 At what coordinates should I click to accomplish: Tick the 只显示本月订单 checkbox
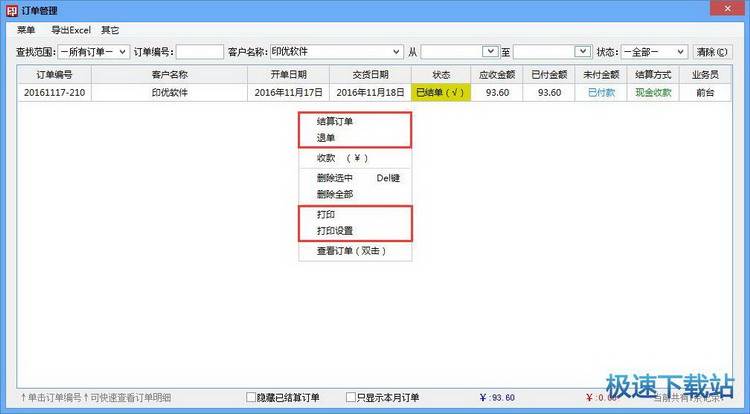pos(351,397)
